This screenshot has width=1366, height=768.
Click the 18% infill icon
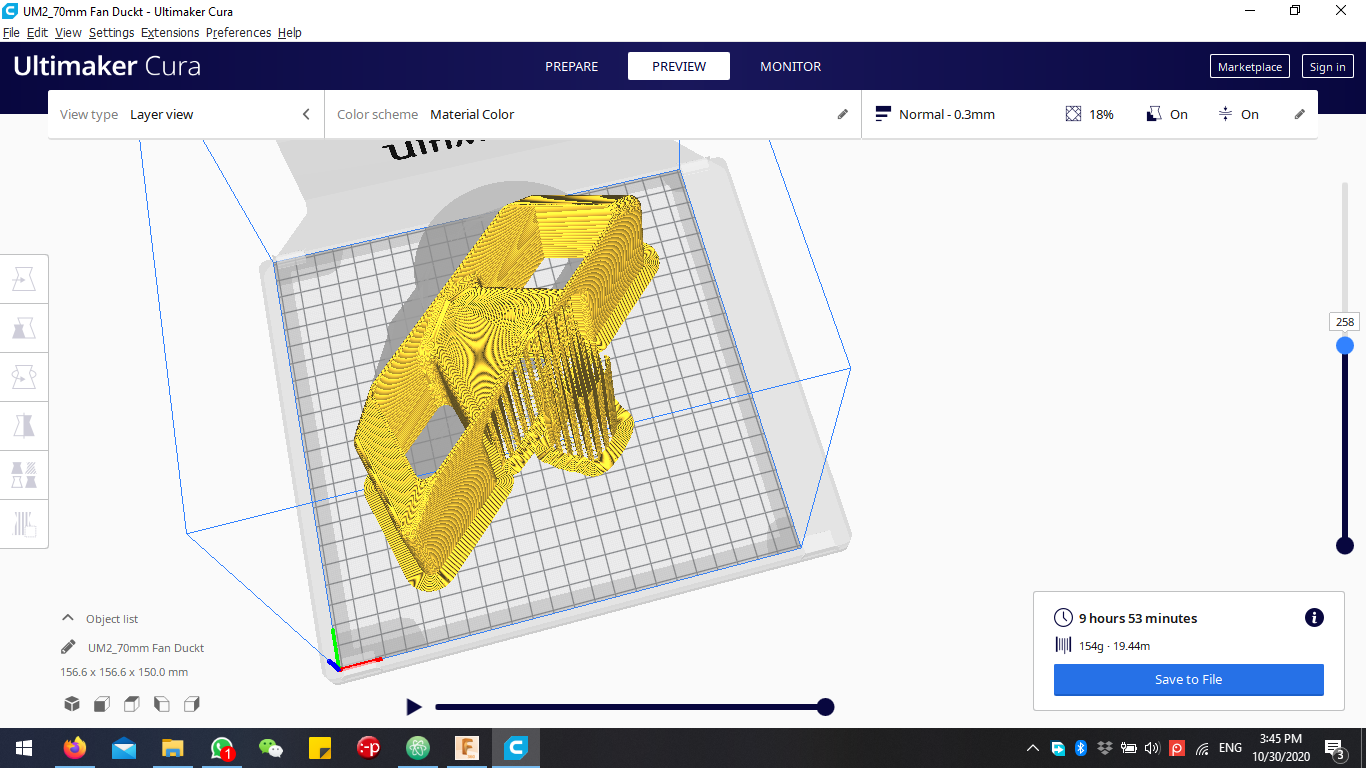pos(1073,114)
